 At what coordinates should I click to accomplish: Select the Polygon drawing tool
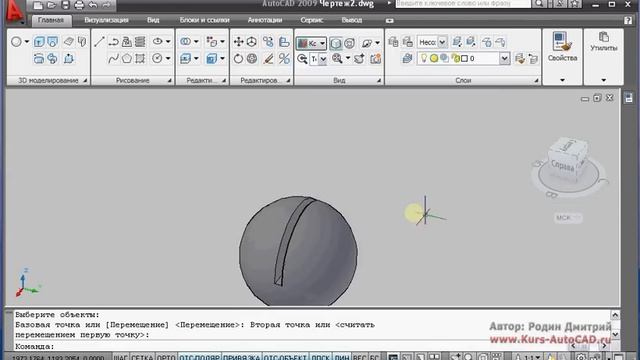(x=127, y=58)
